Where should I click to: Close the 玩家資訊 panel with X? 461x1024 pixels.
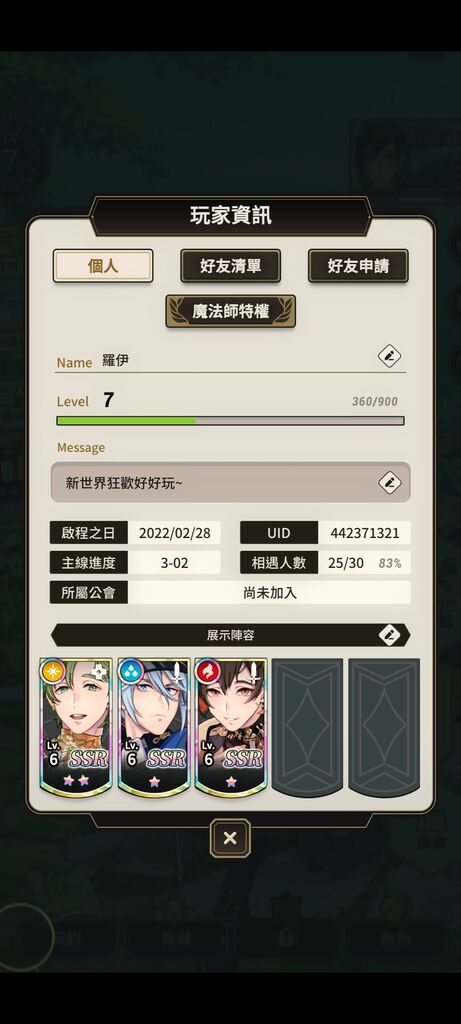click(230, 838)
